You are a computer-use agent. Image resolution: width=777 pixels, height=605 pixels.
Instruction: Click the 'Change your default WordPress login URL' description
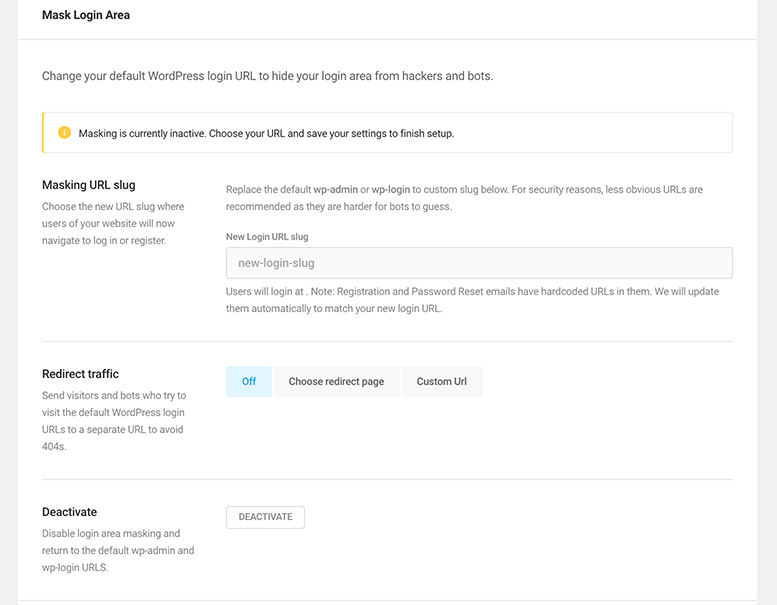268,76
